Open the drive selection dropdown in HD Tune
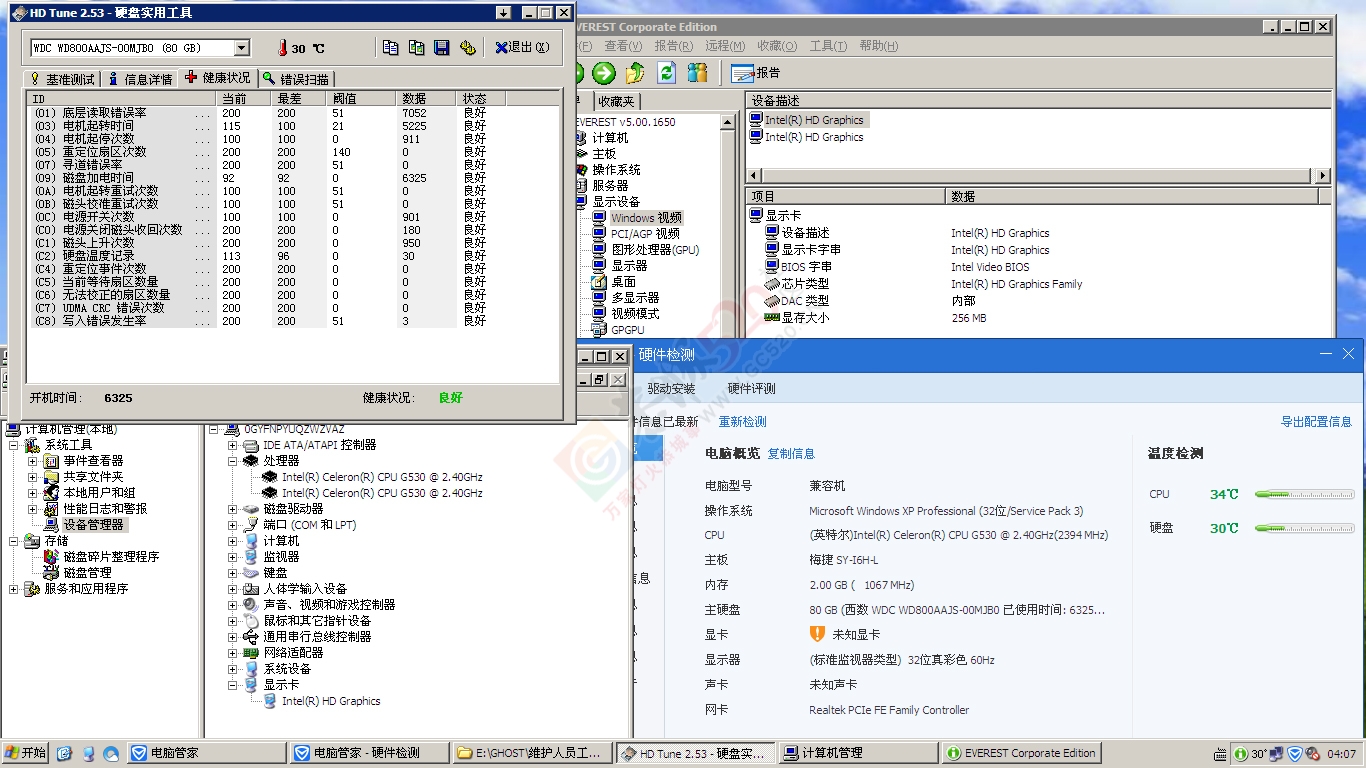The width and height of the screenshot is (1366, 768). pos(242,48)
